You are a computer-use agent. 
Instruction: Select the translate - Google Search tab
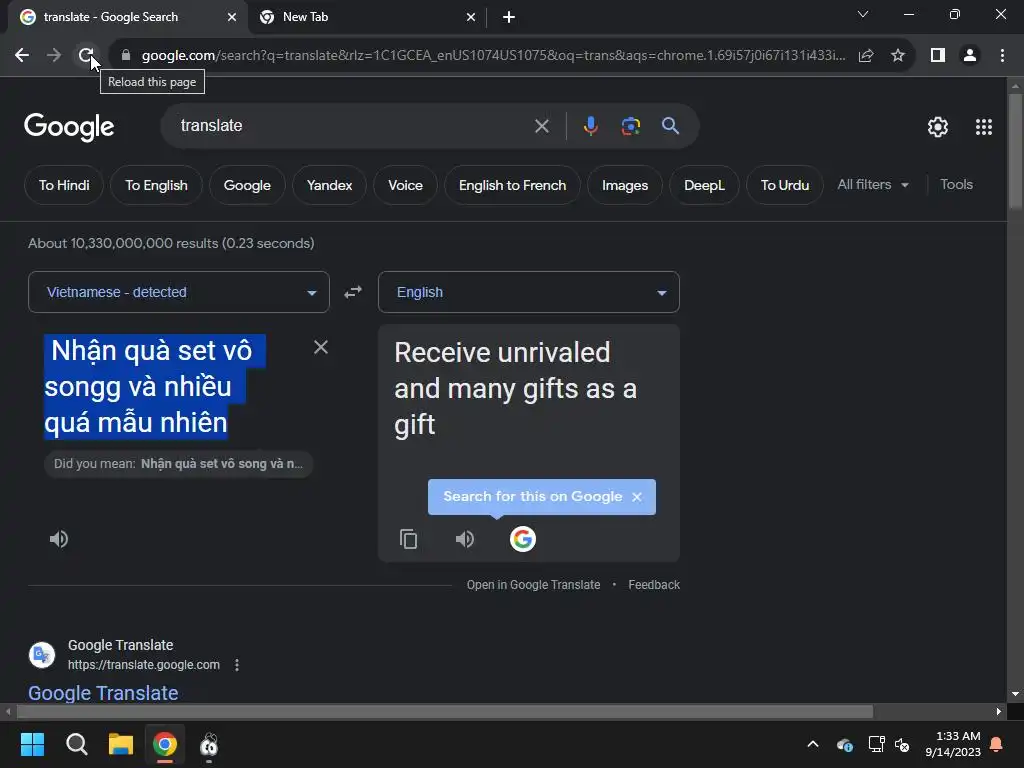click(x=128, y=17)
